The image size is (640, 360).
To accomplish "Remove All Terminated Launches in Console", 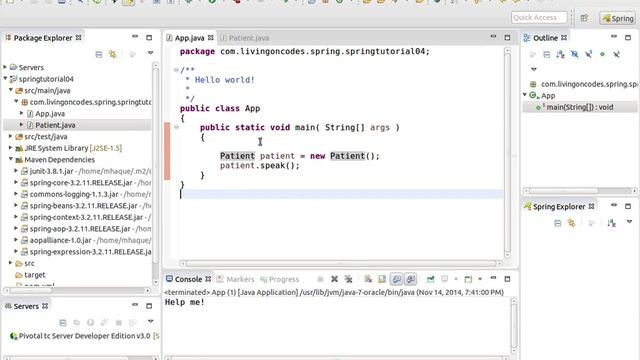I will click(x=348, y=279).
